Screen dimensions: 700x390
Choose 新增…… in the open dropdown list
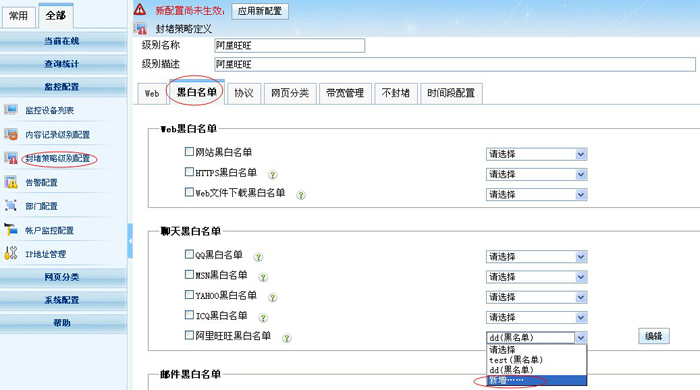click(x=536, y=381)
